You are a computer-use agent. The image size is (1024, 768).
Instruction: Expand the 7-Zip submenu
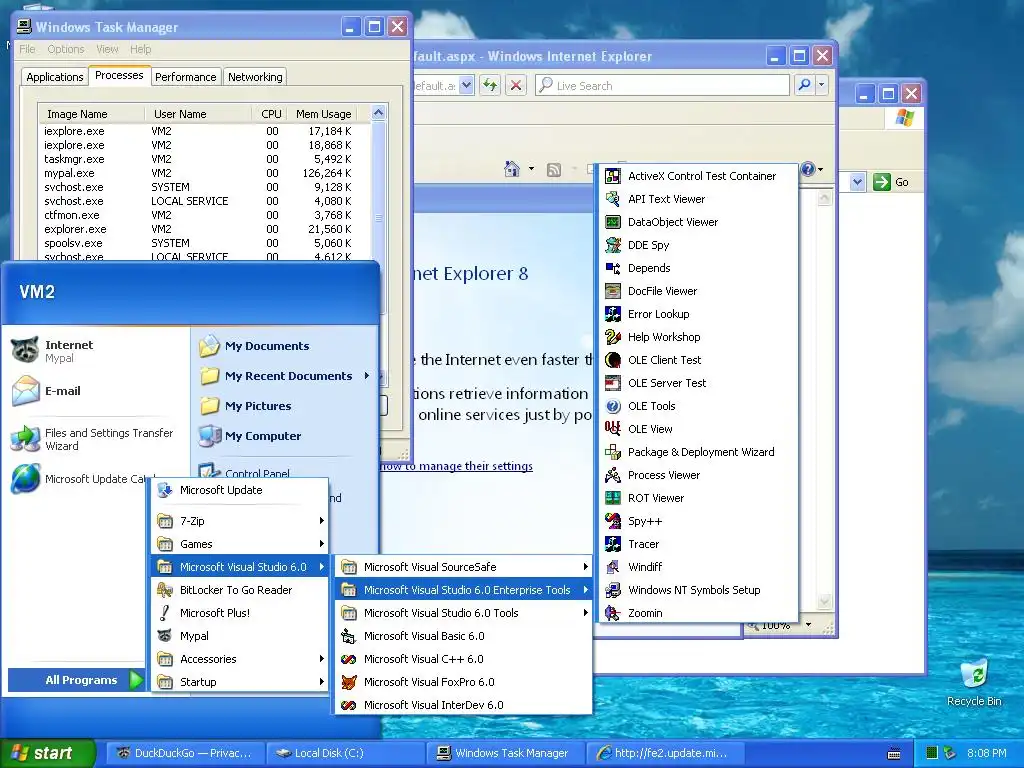240,520
